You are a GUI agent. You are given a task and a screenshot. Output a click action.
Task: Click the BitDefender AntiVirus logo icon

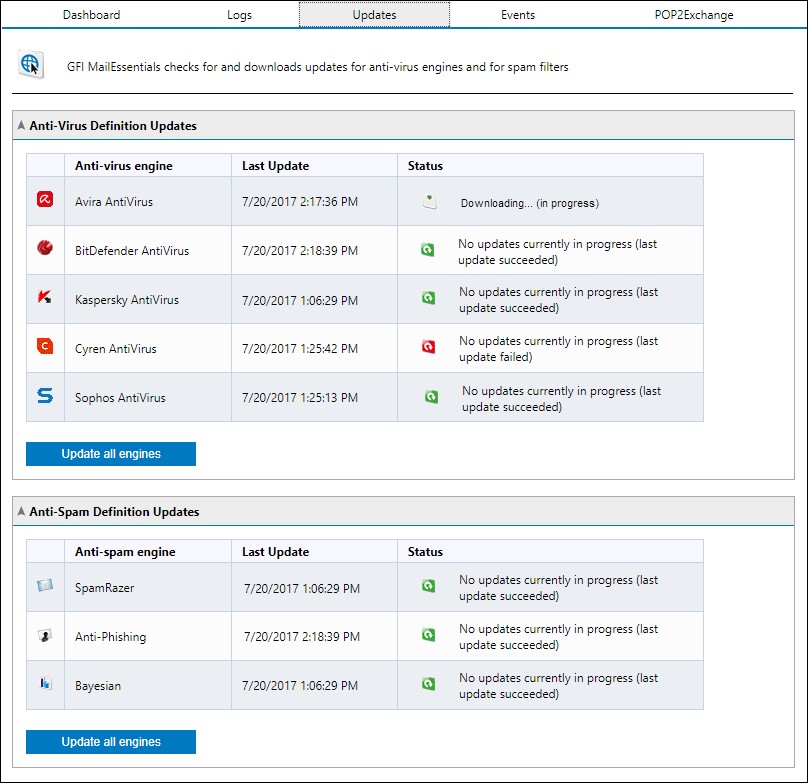point(45,248)
